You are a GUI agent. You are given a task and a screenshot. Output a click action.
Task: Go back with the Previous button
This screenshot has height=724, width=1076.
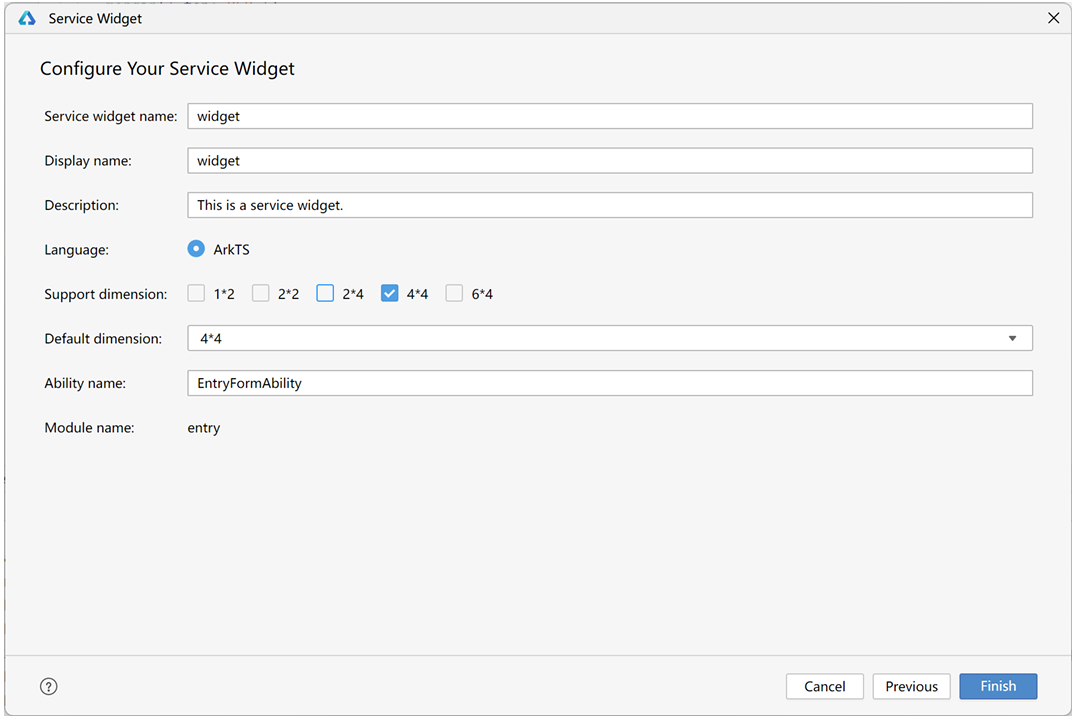pyautogui.click(x=911, y=686)
